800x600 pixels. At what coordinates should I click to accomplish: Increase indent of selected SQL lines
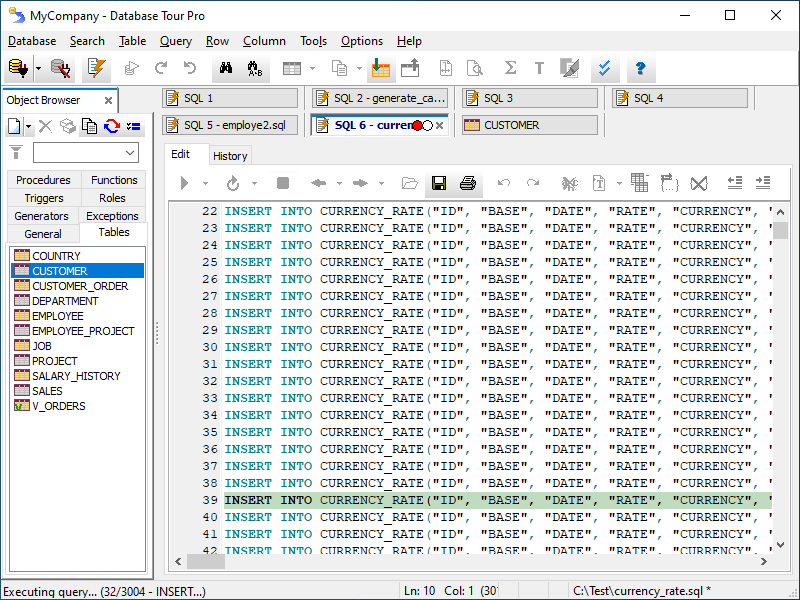coord(763,183)
